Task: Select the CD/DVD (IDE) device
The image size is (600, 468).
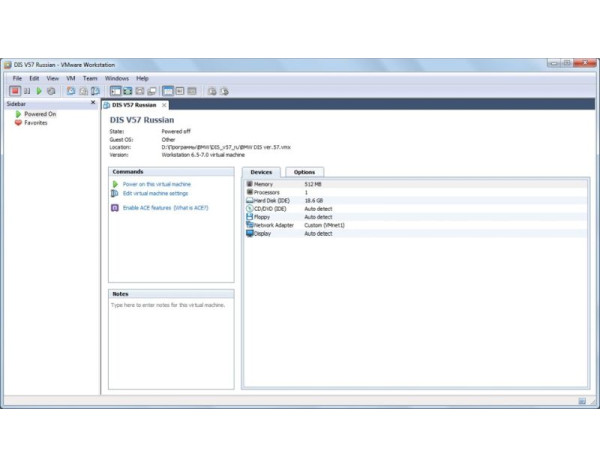Action: point(271,208)
